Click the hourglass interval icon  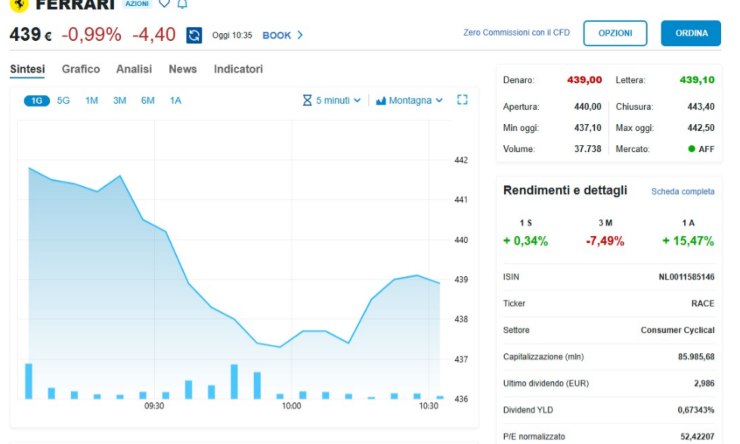(x=307, y=101)
